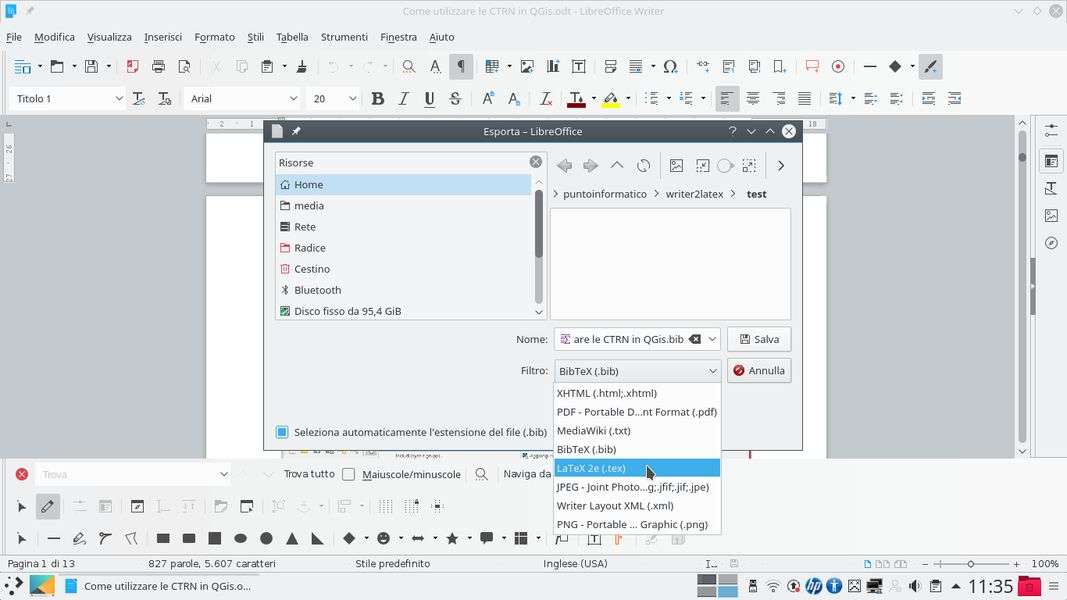The height and width of the screenshot is (600, 1067).
Task: Select Align Left paragraph toggle
Action: [727, 99]
